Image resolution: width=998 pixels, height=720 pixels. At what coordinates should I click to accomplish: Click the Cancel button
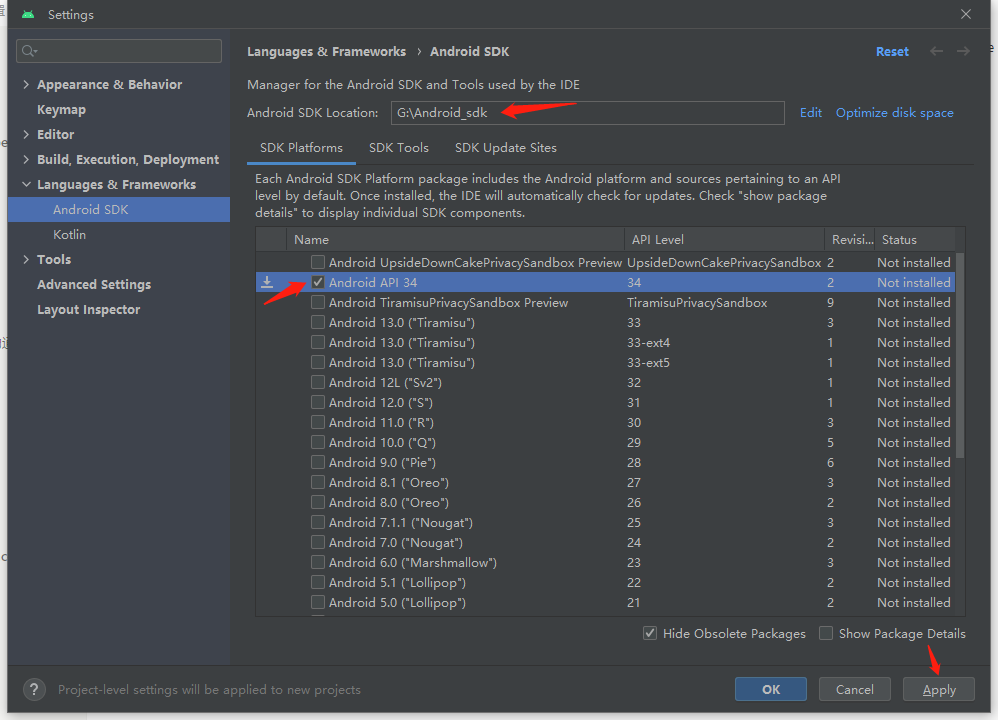click(x=854, y=689)
